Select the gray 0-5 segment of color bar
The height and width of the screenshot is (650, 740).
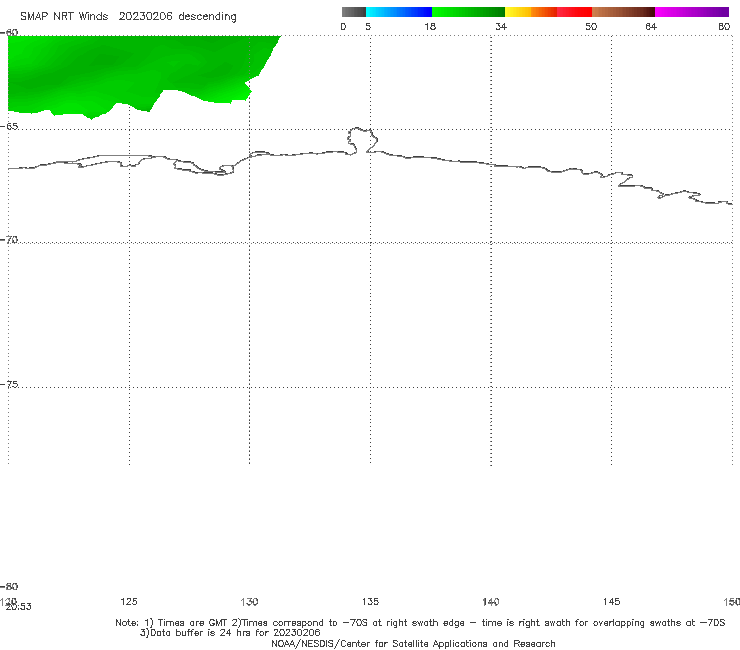click(353, 12)
